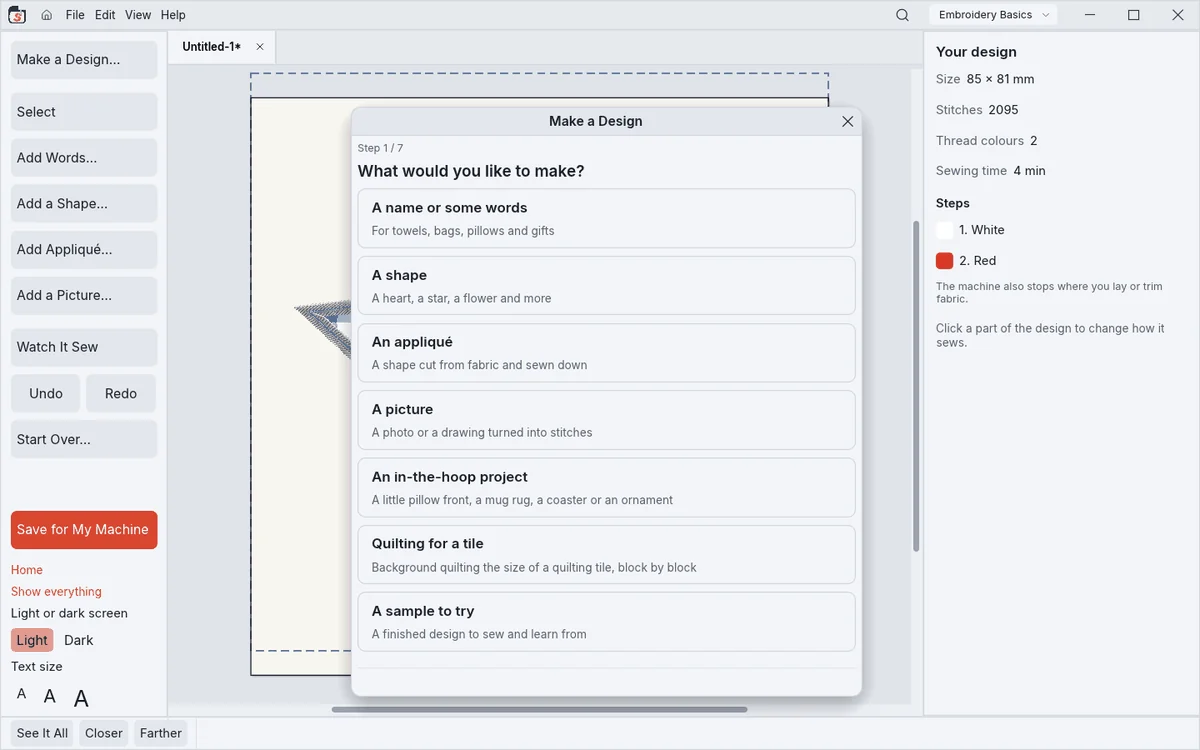The image size is (1200, 750).
Task: Start the Watch It Sew preview
Action: 84,347
